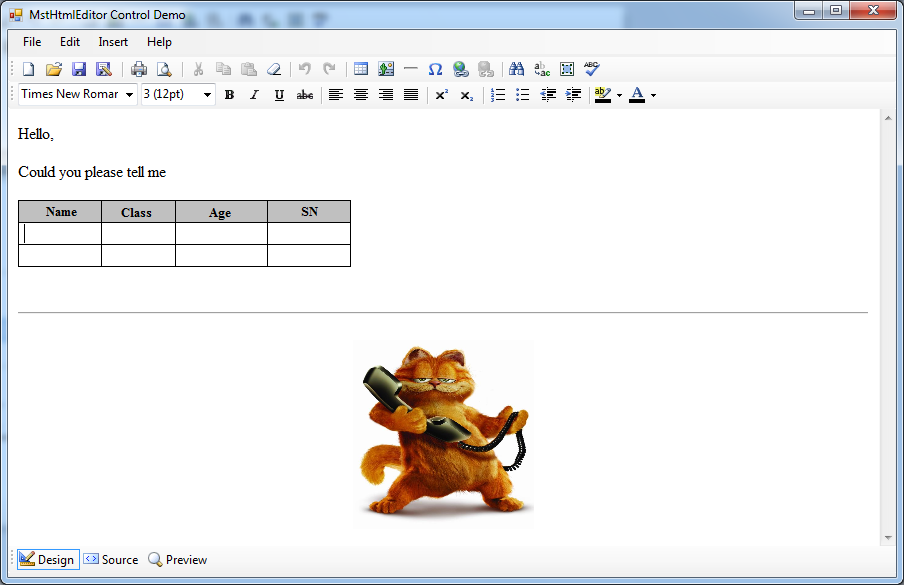Expand highlight color dropdown arrow
Image resolution: width=904 pixels, height=585 pixels.
pyautogui.click(x=620, y=96)
